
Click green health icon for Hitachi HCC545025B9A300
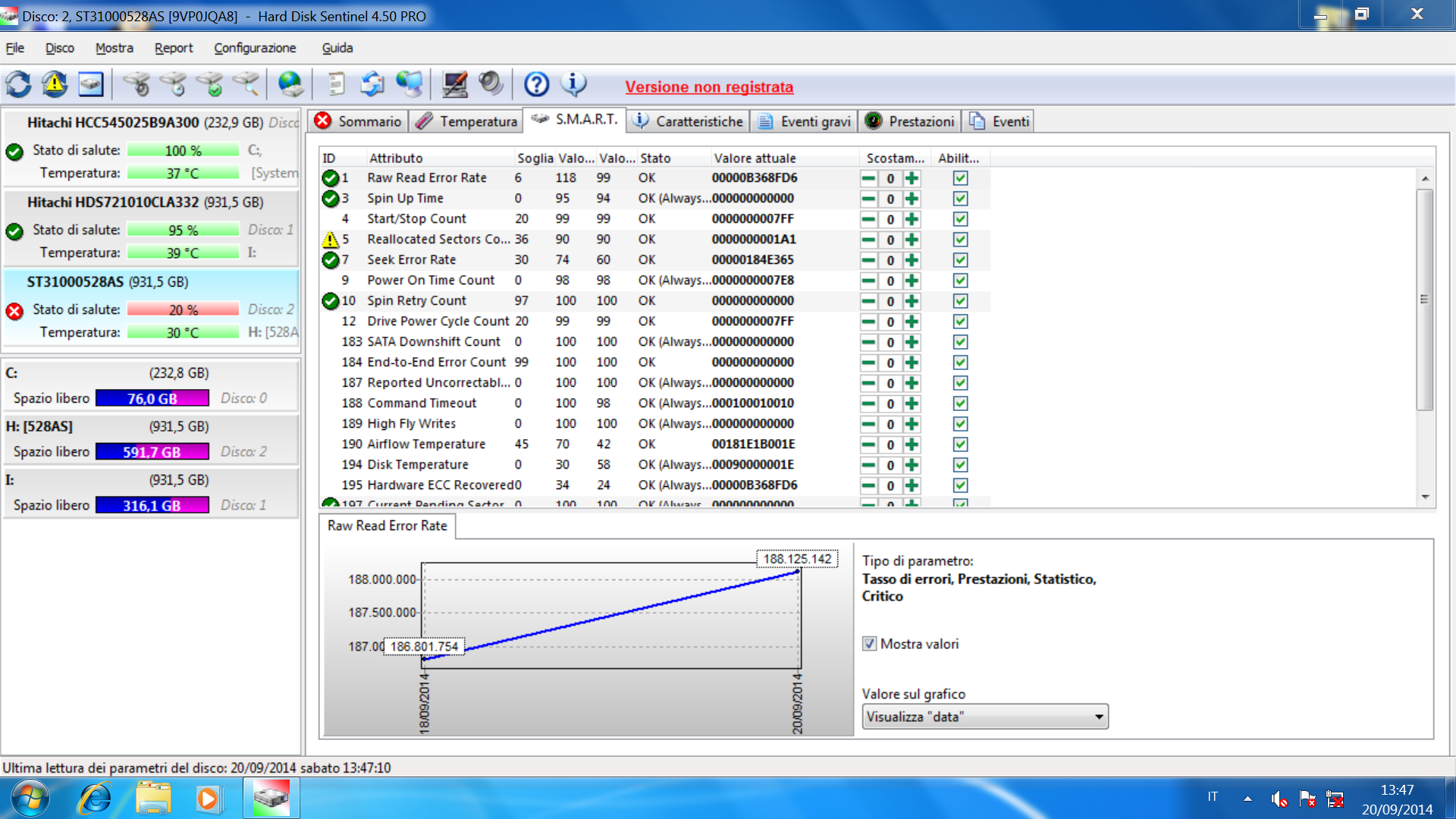tap(14, 152)
